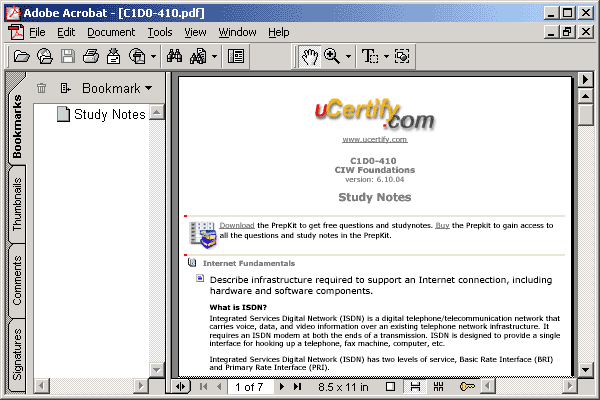Click bookmarks panel scroll right arrow
600x400 pixels.
pyautogui.click(x=141, y=386)
